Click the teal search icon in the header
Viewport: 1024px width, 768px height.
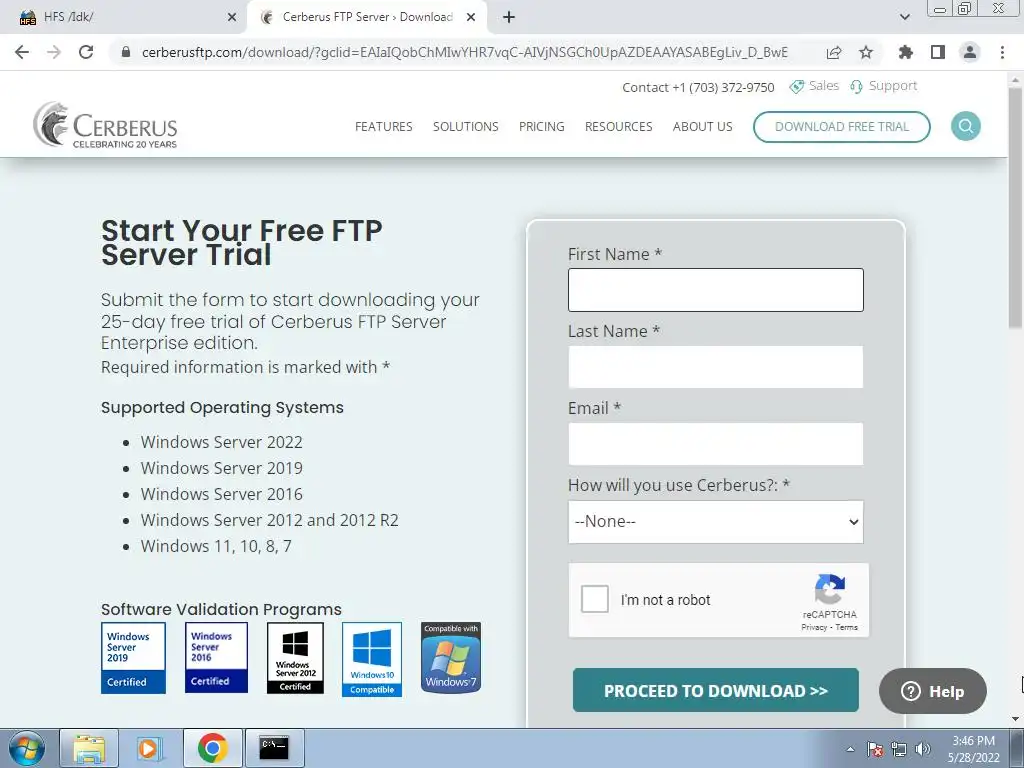tap(966, 126)
